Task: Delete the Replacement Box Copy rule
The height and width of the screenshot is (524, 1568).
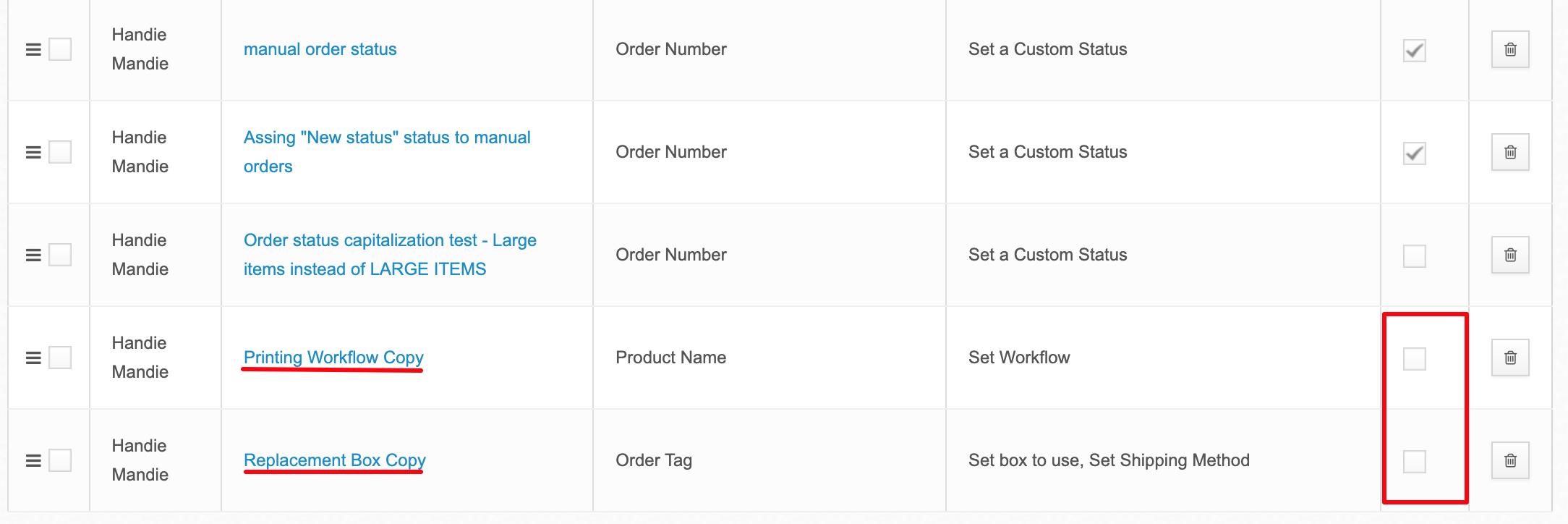Action: coord(1510,460)
